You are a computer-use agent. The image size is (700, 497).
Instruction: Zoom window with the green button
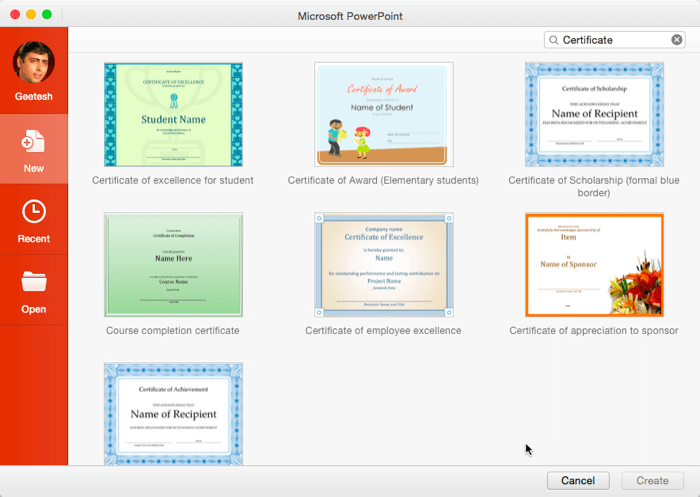pos(47,15)
